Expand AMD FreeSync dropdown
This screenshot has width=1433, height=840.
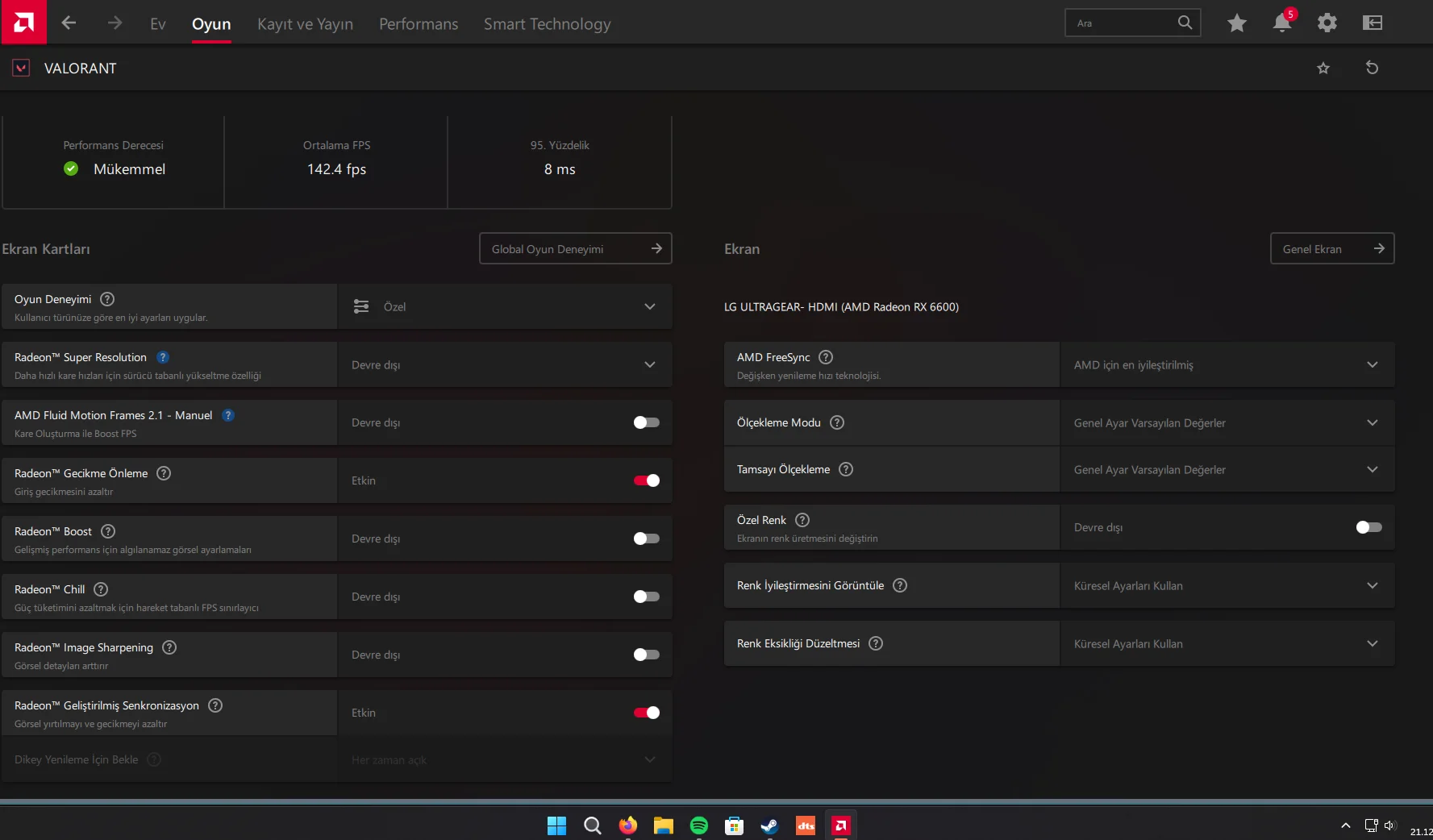pos(1227,364)
